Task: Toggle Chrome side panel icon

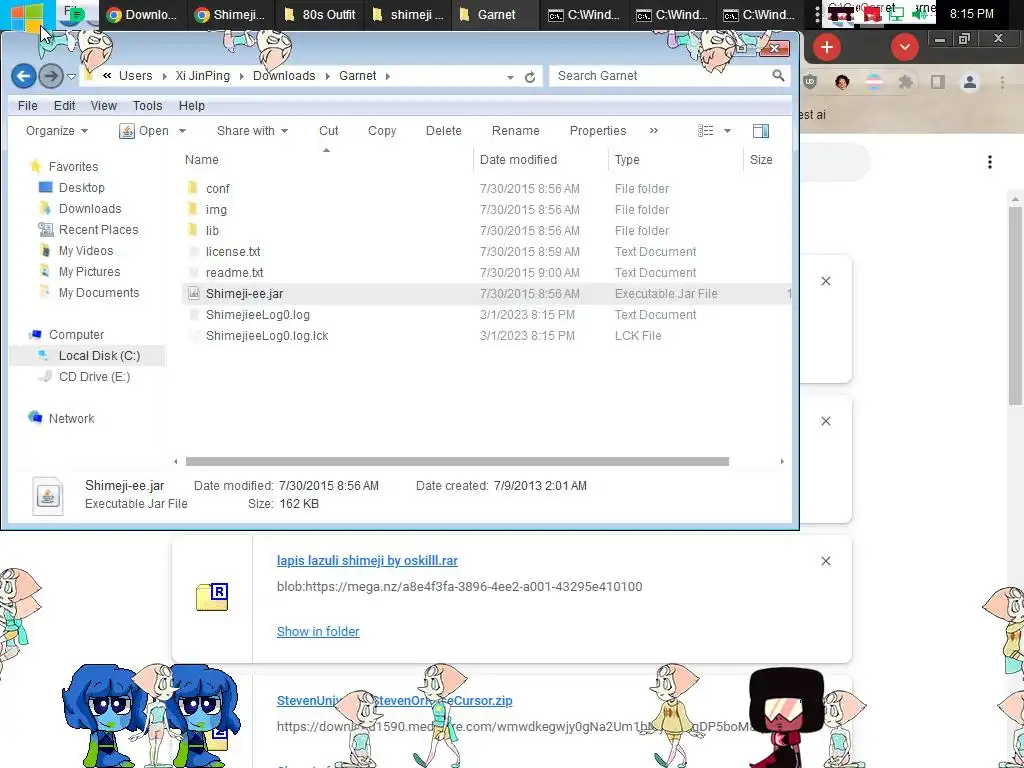Action: [938, 82]
